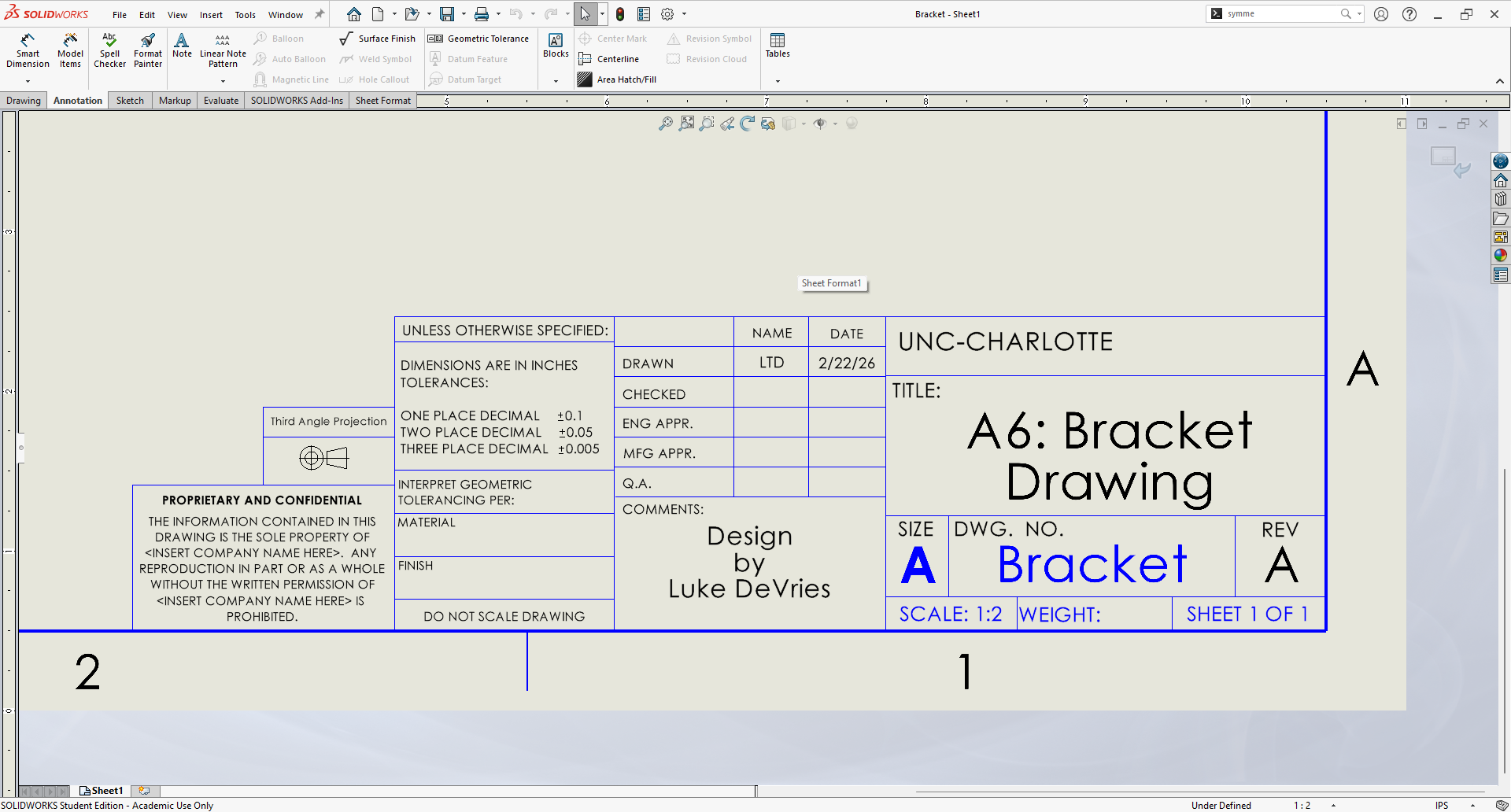Expand the Smart Dimension dropdown arrow

click(x=28, y=81)
